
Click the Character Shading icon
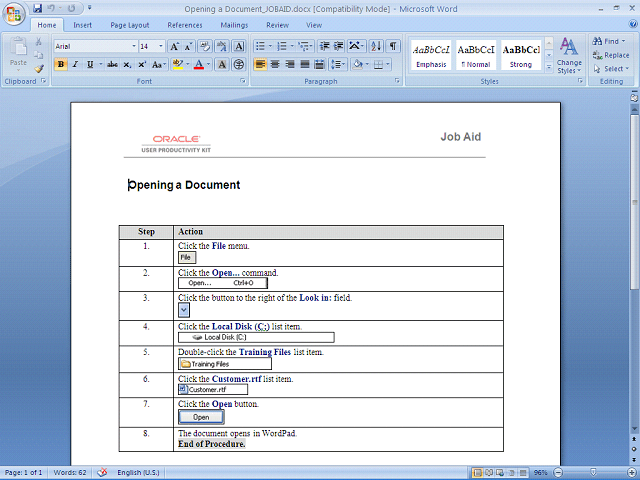pyautogui.click(x=222, y=64)
